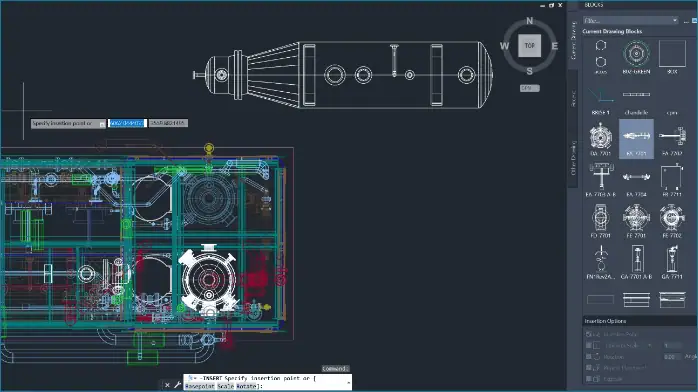
Task: Open the thumbnail view options icon
Action: 694,20
